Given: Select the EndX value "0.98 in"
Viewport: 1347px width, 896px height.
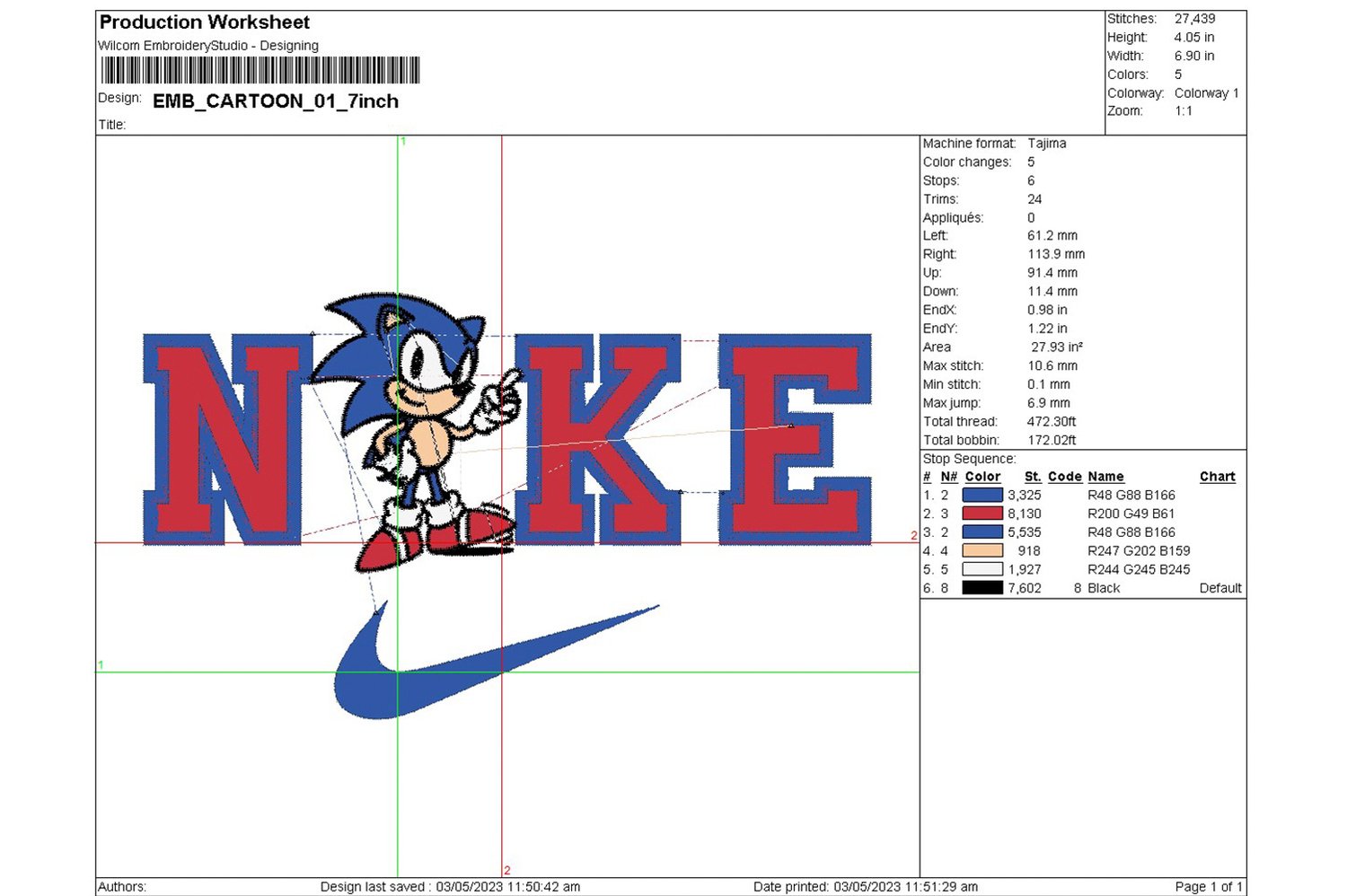Looking at the screenshot, I should coord(1048,310).
